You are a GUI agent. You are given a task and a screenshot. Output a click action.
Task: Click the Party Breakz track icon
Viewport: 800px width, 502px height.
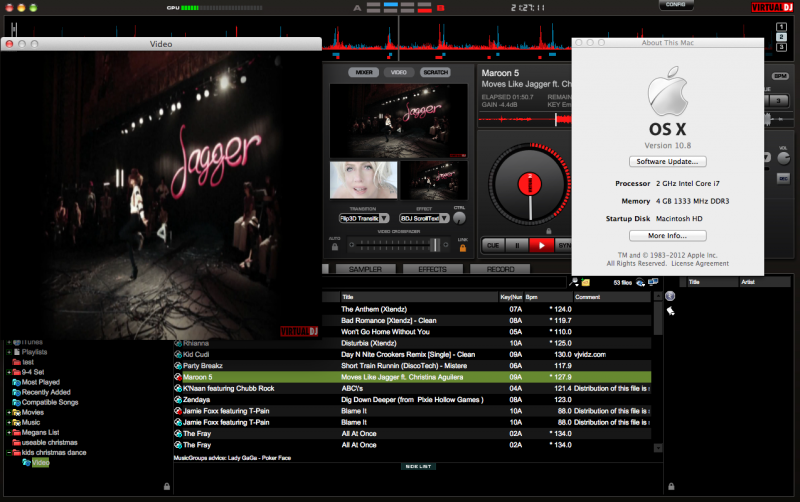[x=178, y=366]
